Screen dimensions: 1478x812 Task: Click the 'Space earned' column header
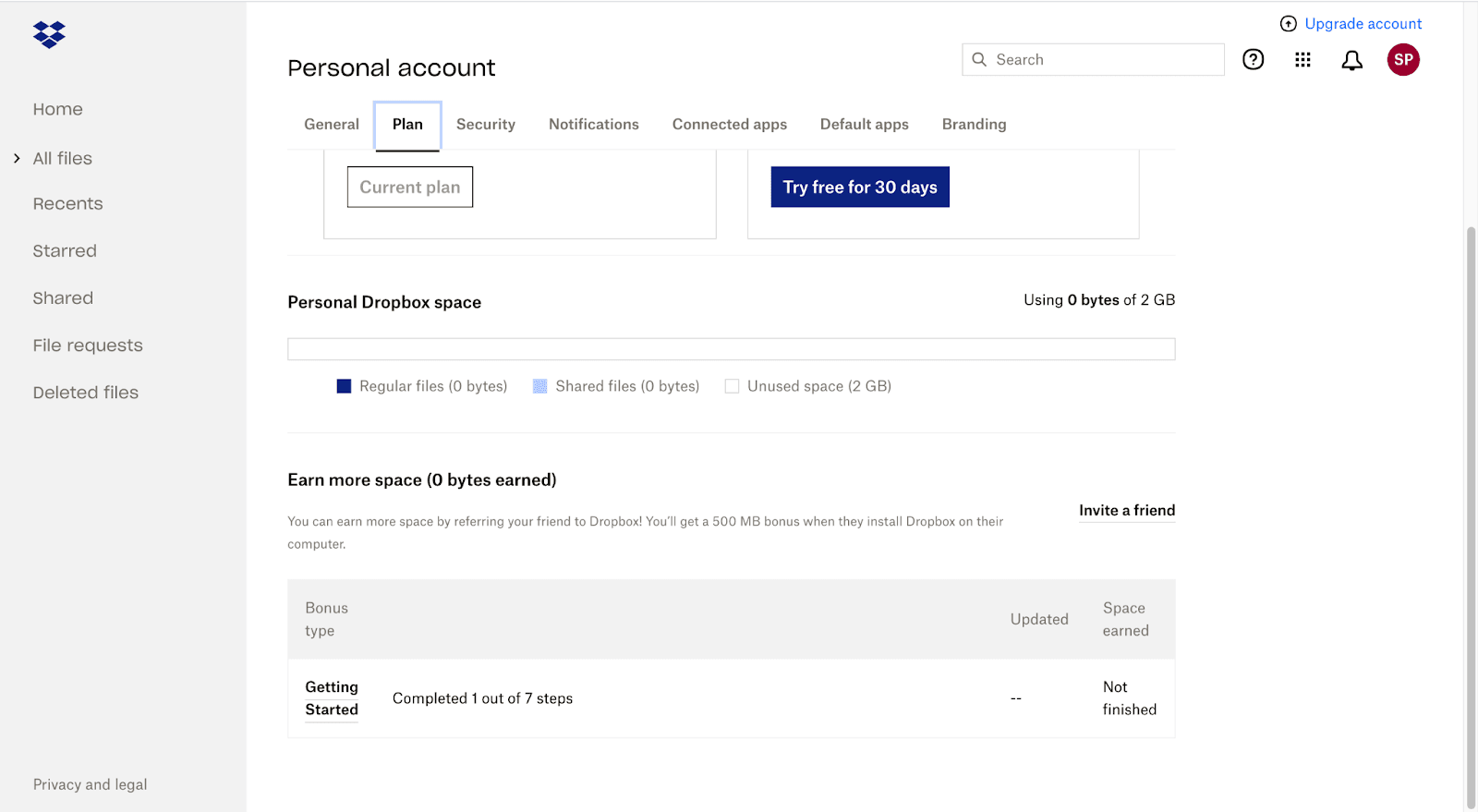[x=1126, y=619]
